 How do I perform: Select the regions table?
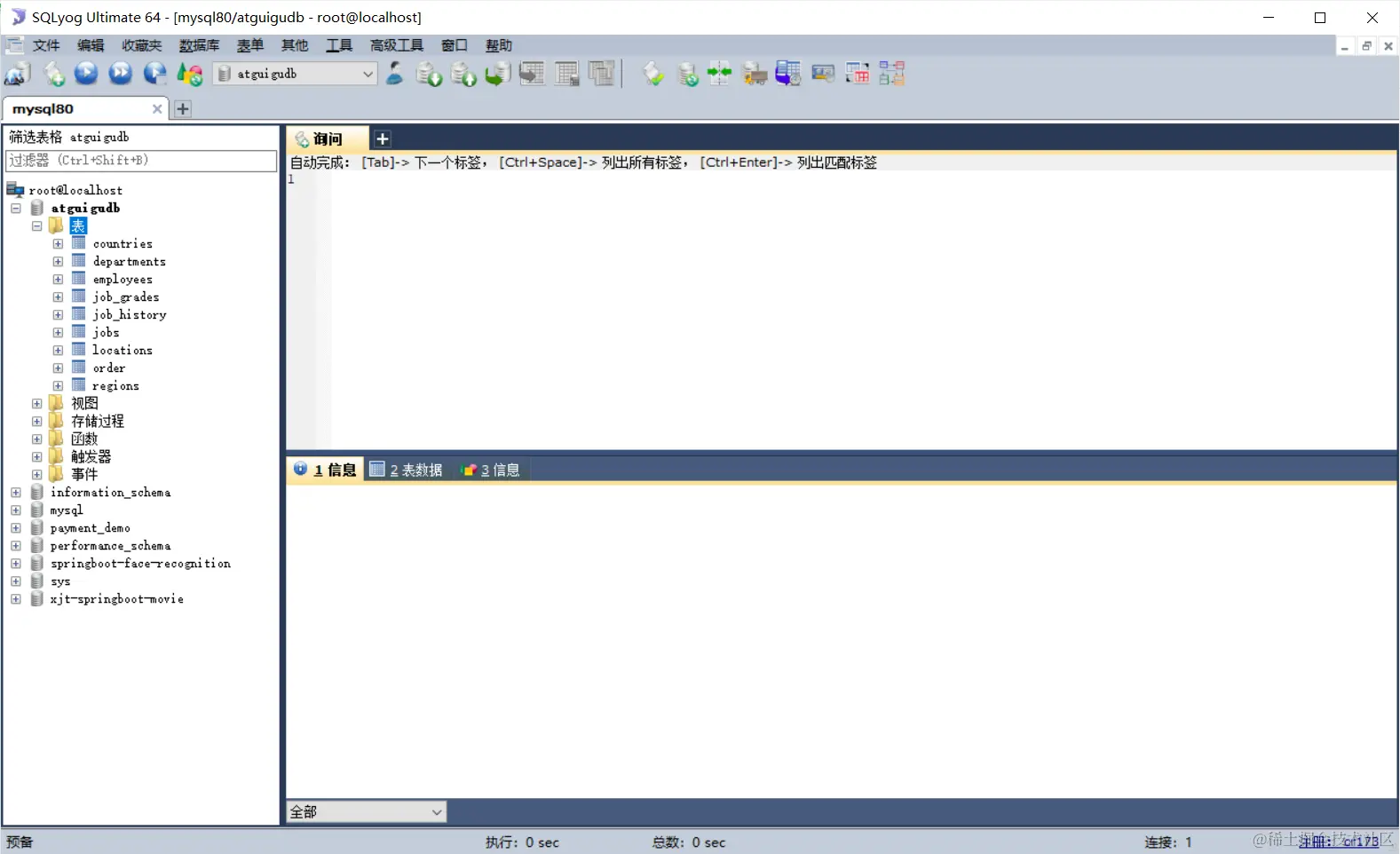point(115,385)
